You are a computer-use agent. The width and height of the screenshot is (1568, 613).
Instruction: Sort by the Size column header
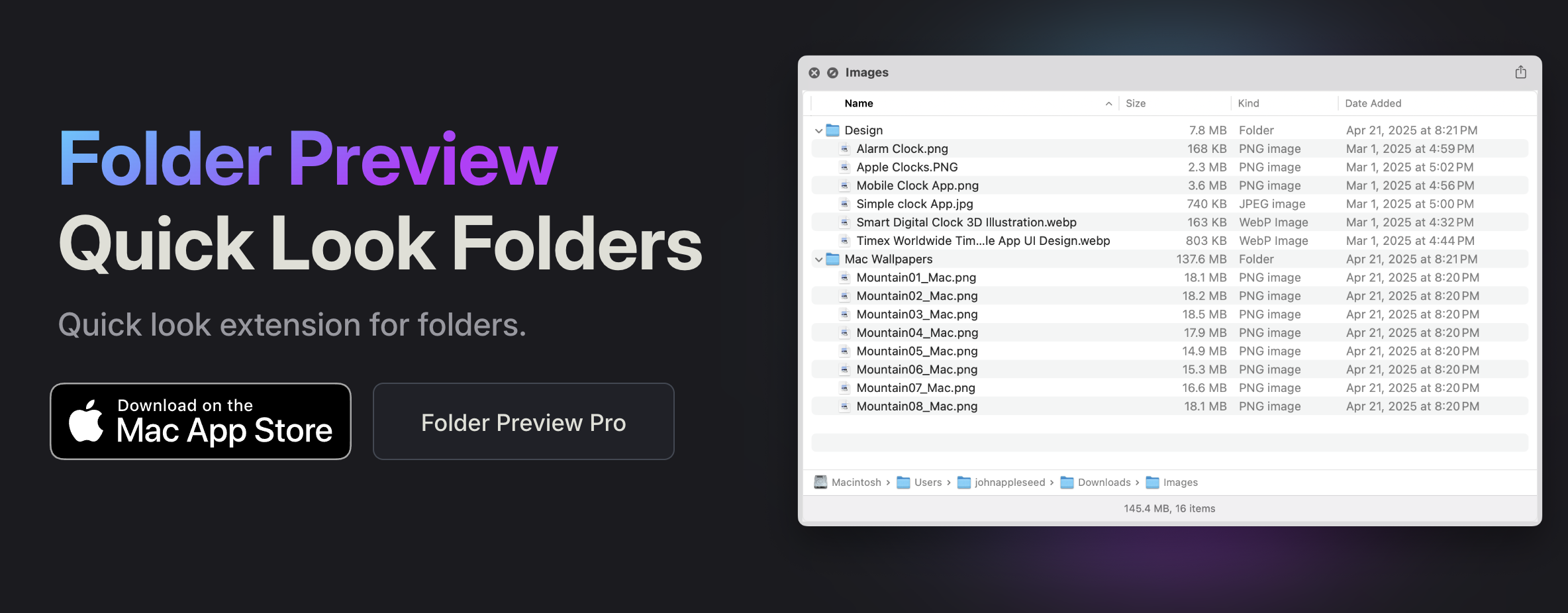pos(1136,103)
